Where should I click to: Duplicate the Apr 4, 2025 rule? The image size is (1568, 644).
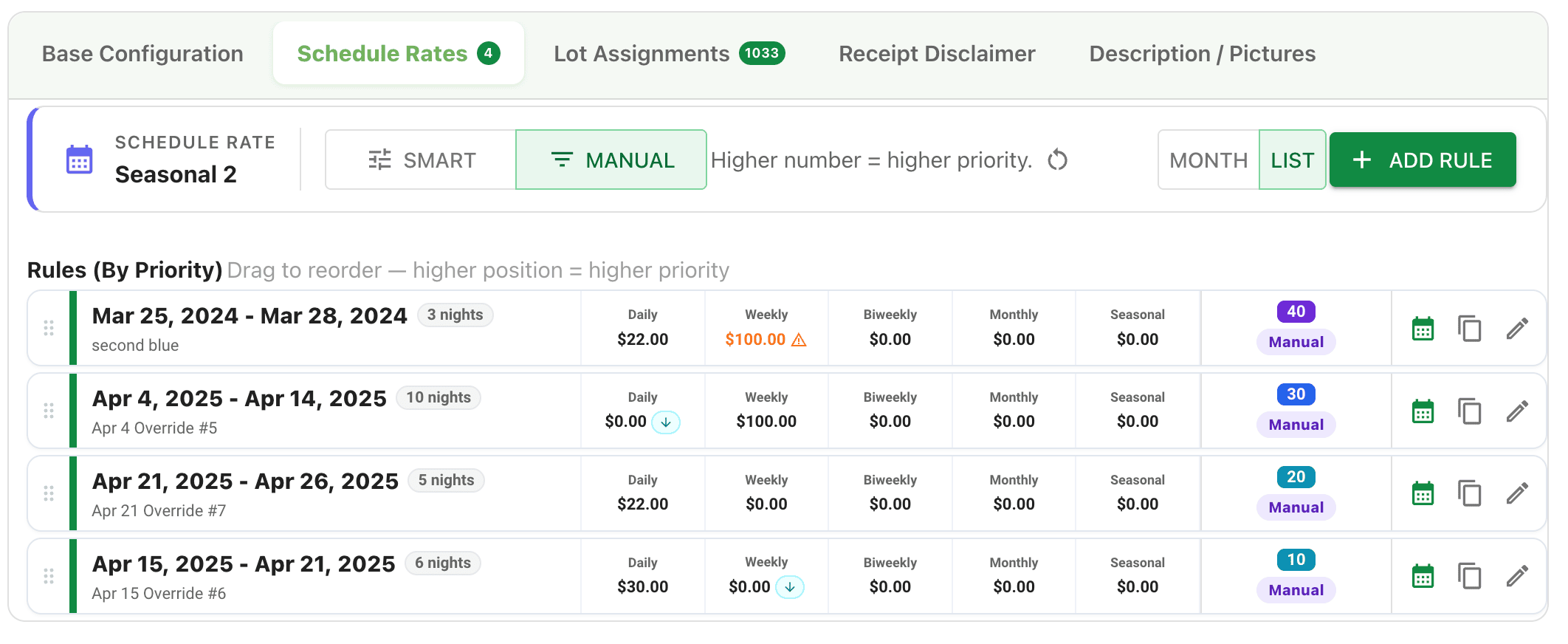pyautogui.click(x=1469, y=411)
